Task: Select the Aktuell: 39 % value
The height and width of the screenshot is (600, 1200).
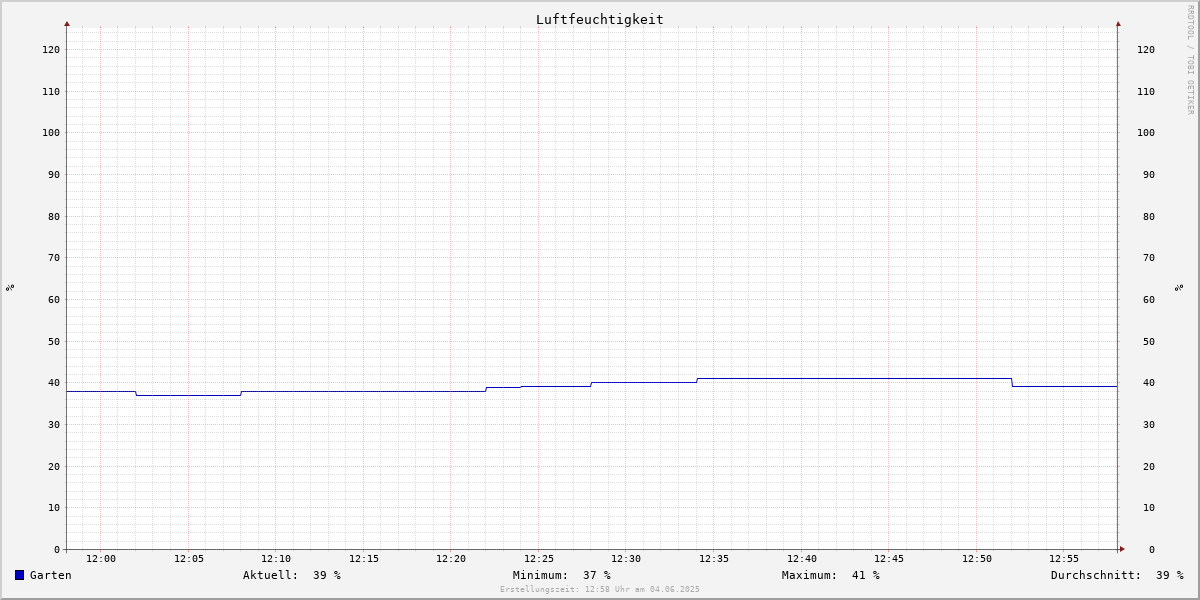Action: point(292,575)
